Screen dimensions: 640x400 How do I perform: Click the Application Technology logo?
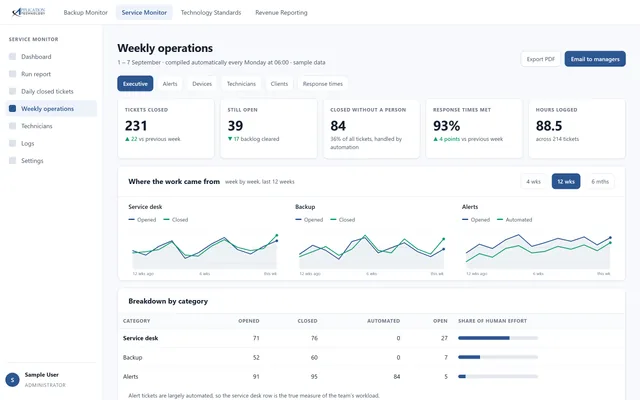point(28,12)
